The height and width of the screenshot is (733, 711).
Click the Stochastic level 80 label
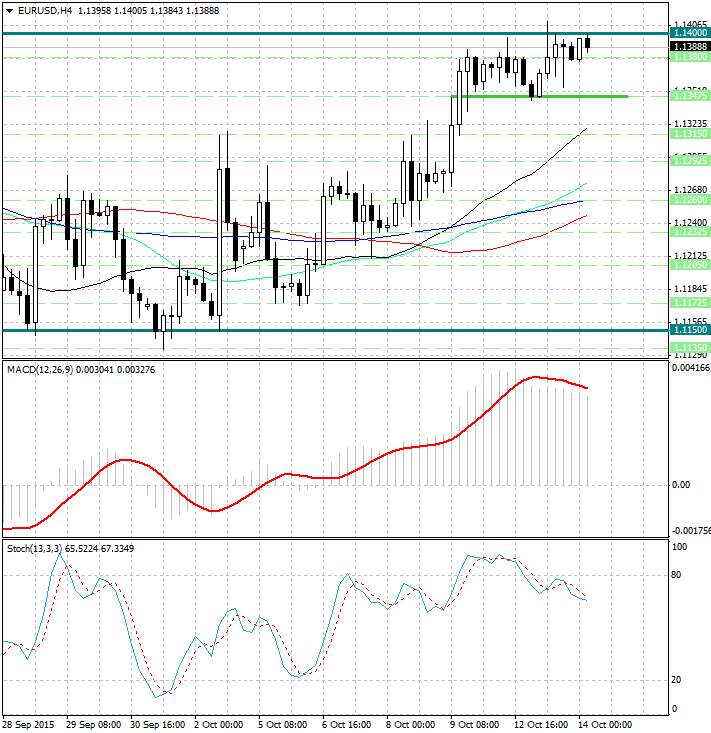coord(676,575)
